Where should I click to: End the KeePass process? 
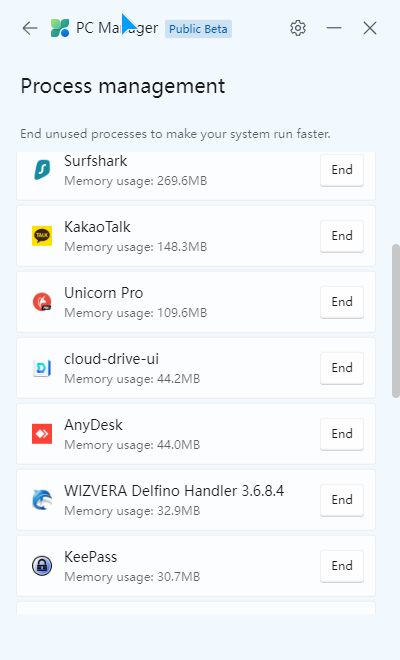point(342,567)
